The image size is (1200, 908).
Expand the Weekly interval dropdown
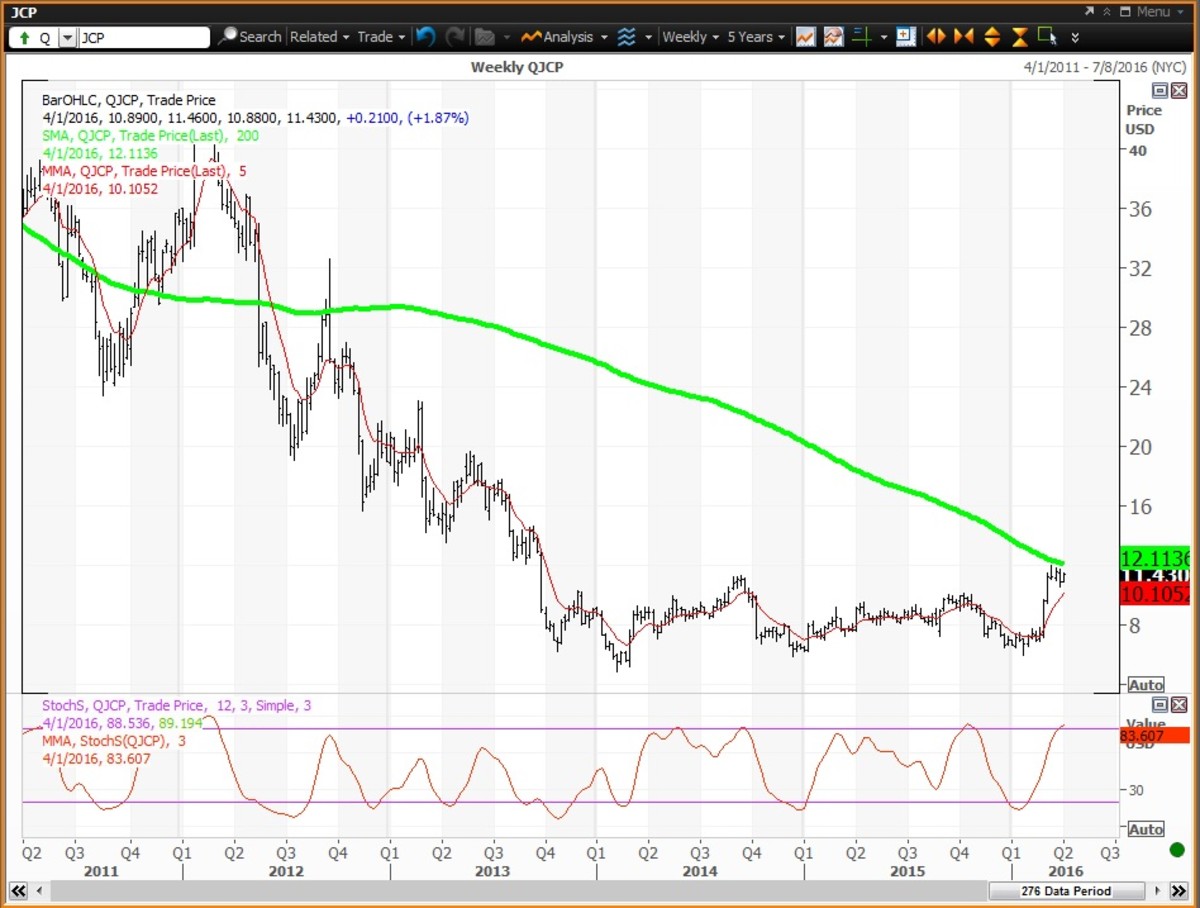(x=690, y=37)
